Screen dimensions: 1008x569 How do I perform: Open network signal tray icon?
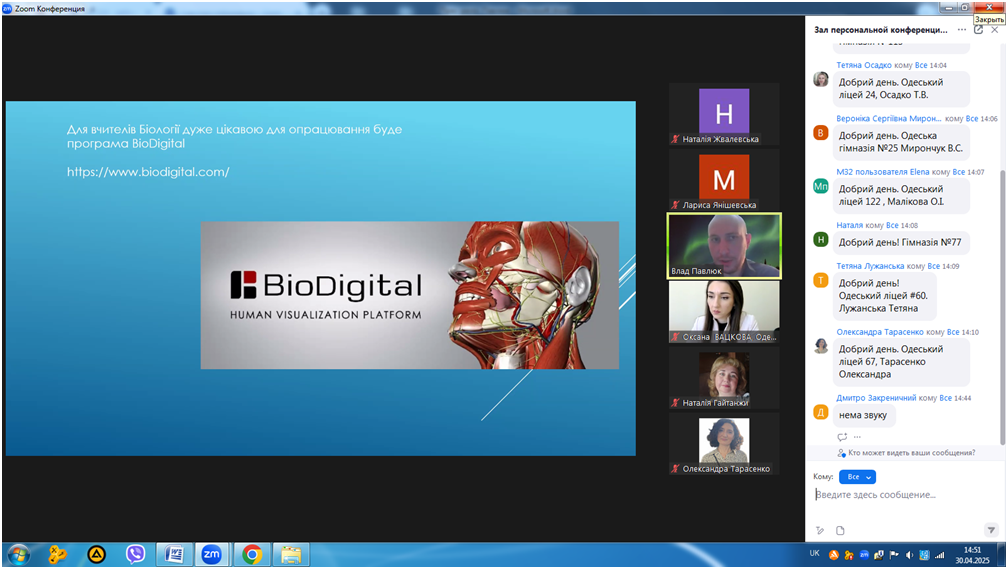click(939, 555)
